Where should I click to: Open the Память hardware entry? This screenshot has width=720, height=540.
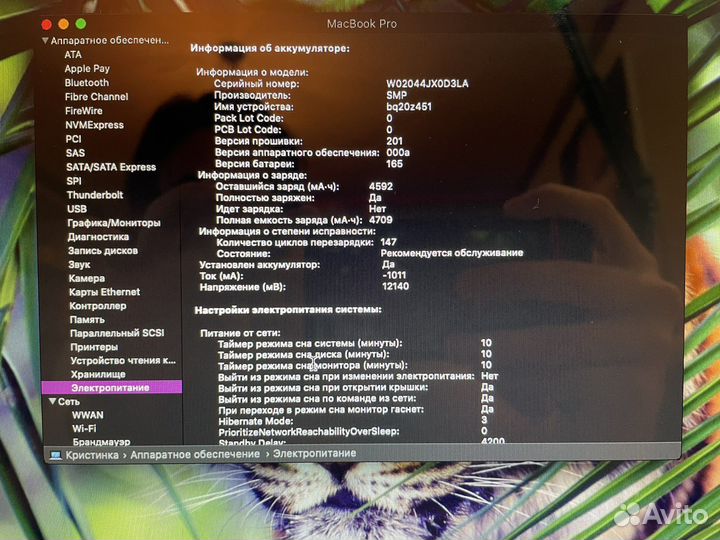coord(87,320)
